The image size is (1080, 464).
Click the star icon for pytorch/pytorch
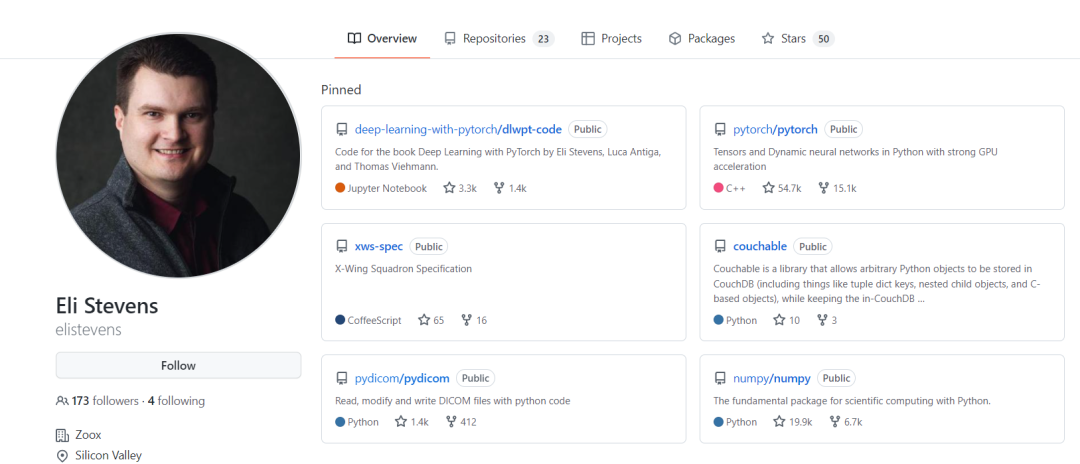[x=769, y=188]
